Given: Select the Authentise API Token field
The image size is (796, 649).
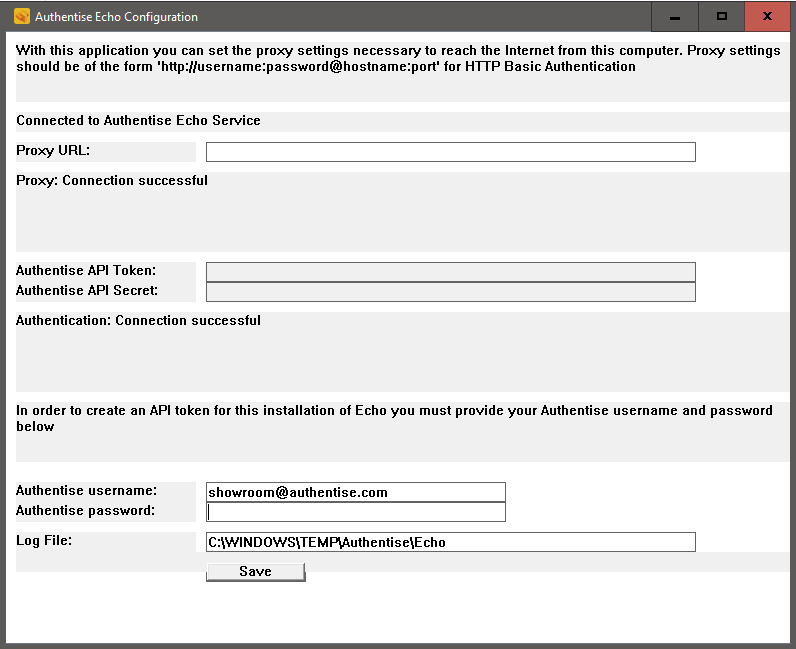Looking at the screenshot, I should [x=450, y=272].
